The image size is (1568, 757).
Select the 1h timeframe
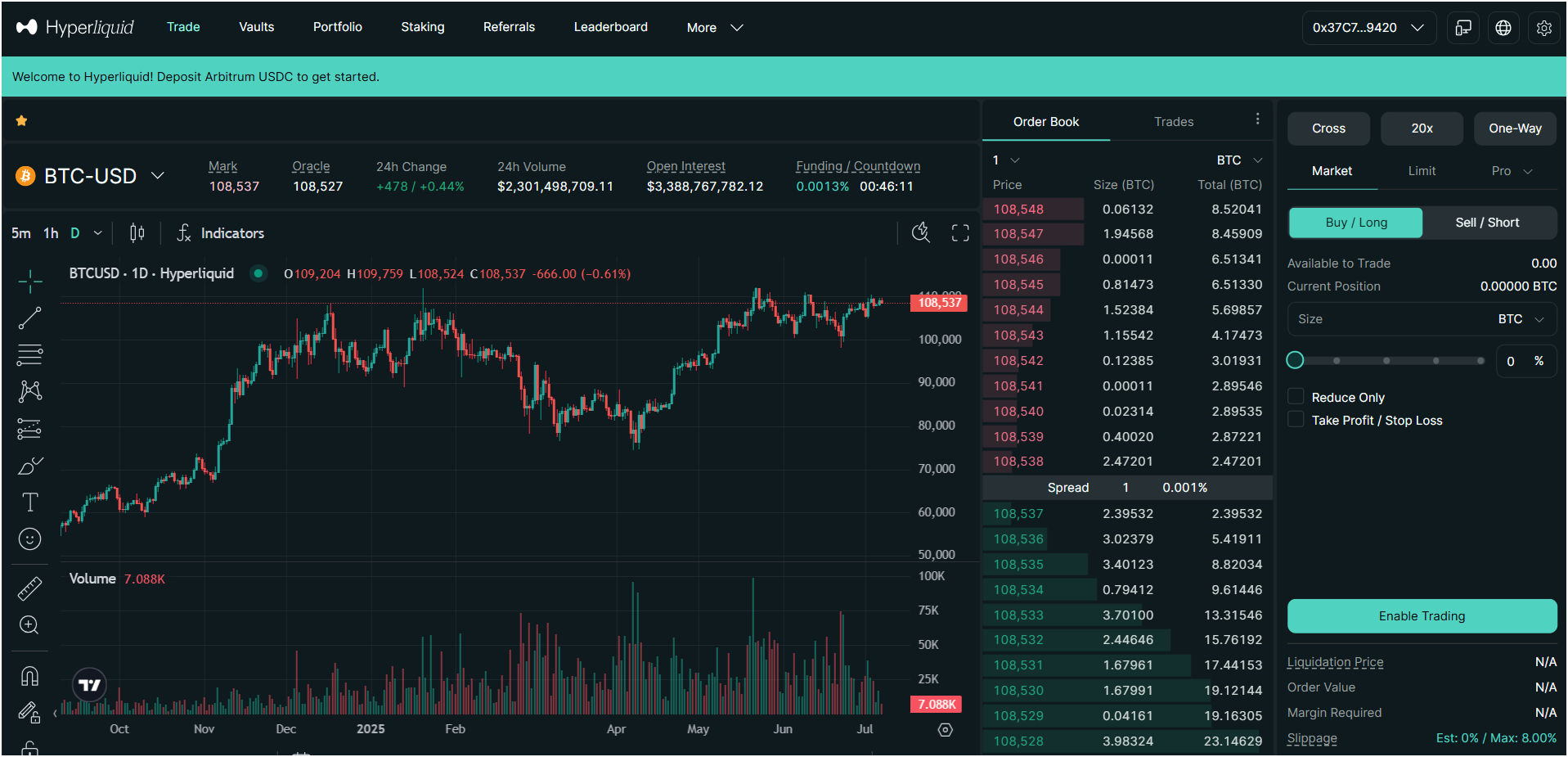point(51,233)
